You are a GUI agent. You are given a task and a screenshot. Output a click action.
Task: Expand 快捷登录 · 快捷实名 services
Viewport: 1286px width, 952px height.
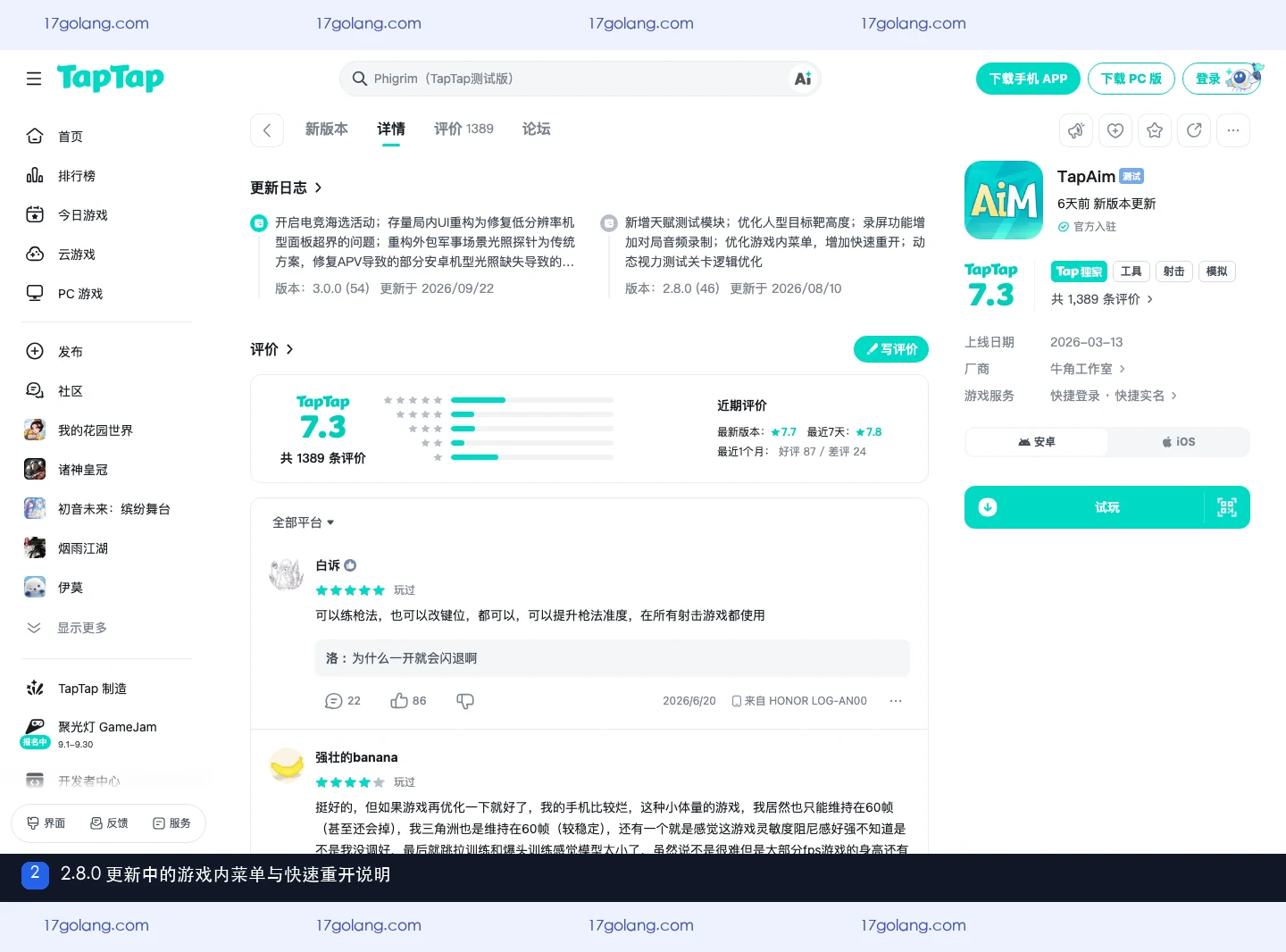click(1114, 396)
